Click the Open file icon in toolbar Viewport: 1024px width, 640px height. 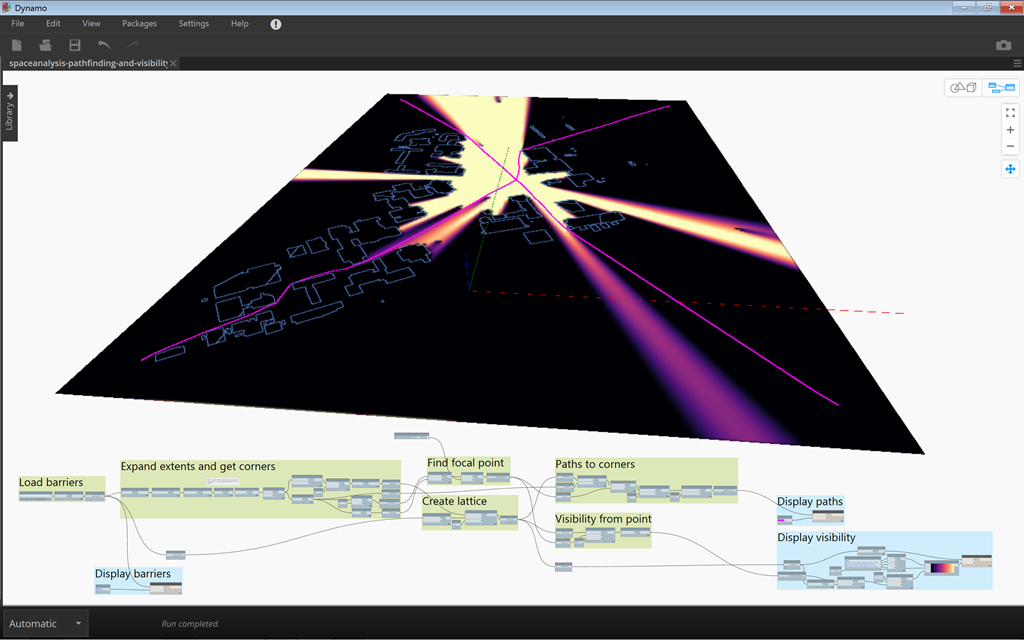(45, 45)
